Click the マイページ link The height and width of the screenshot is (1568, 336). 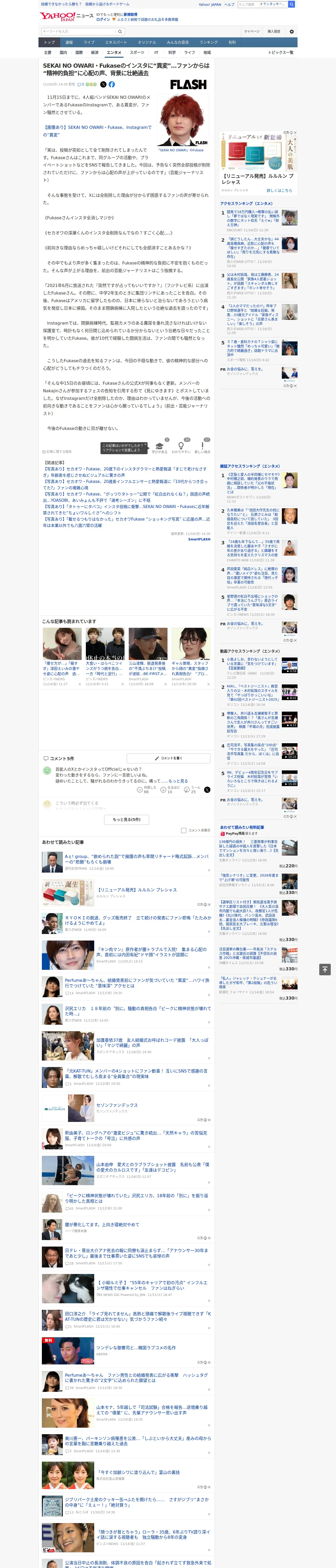coord(251,32)
